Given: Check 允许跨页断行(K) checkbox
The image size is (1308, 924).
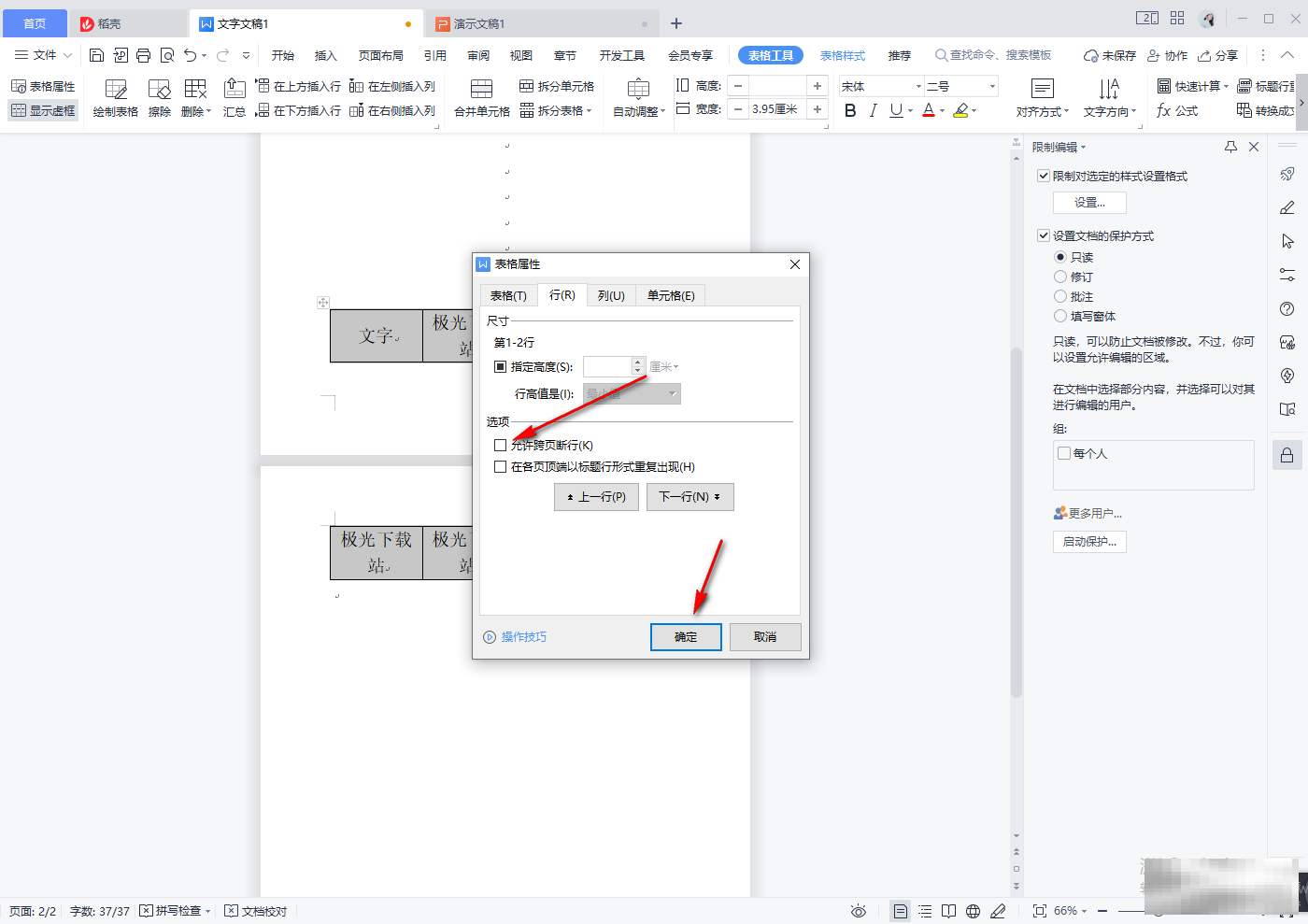Looking at the screenshot, I should point(501,446).
